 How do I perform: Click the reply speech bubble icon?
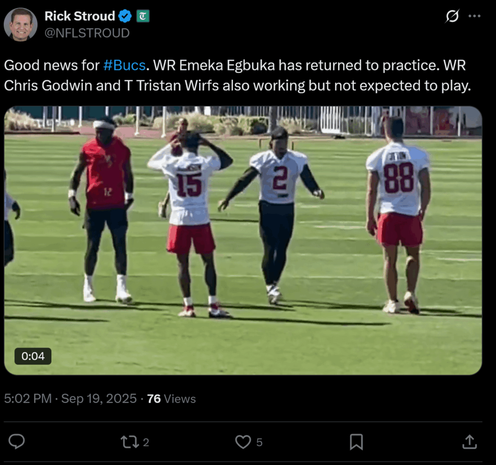(16, 442)
